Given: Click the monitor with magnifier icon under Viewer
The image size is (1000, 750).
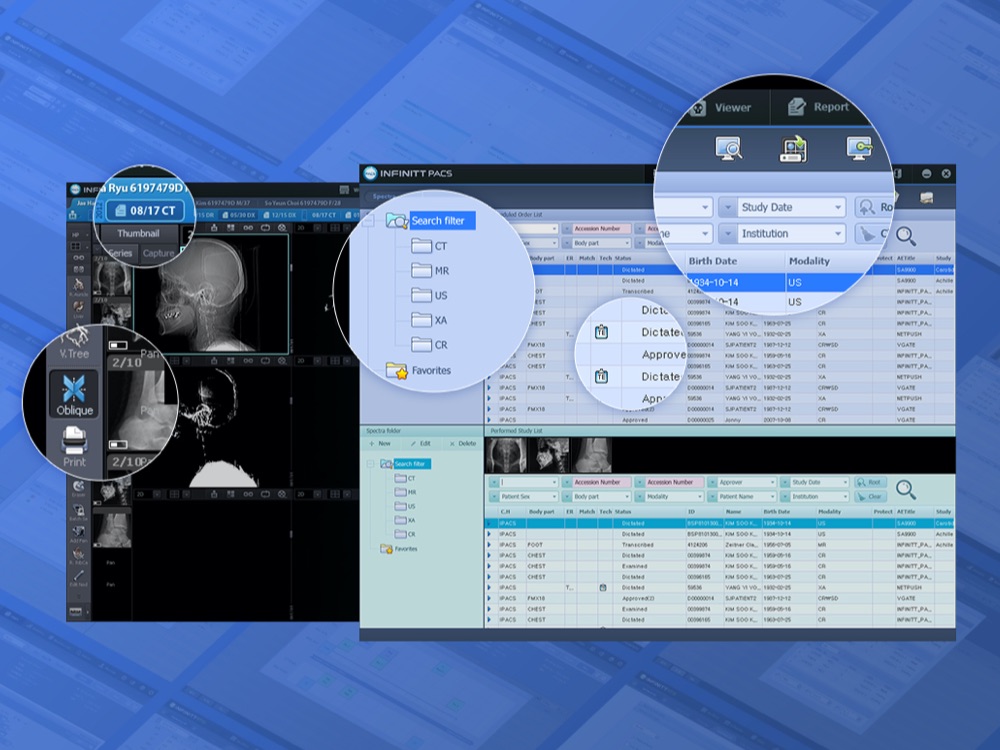Looking at the screenshot, I should click(x=728, y=150).
